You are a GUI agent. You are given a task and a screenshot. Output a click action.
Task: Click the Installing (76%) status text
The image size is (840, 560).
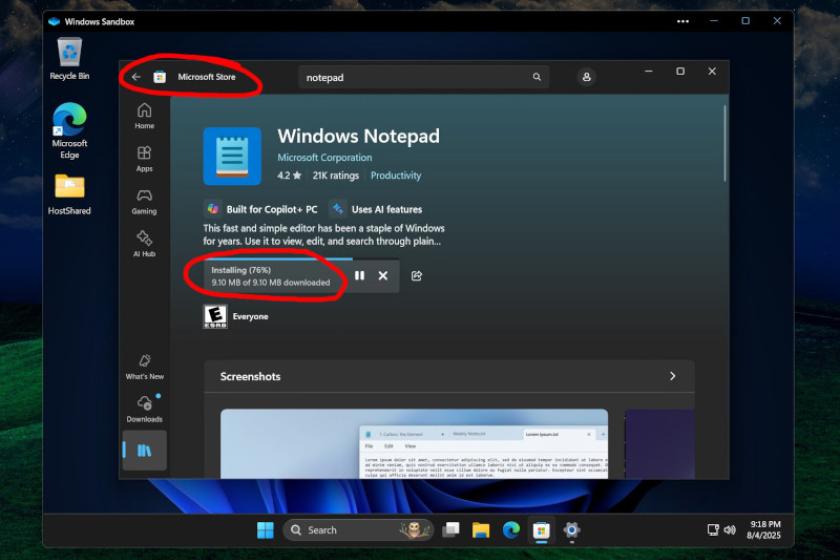(x=241, y=270)
